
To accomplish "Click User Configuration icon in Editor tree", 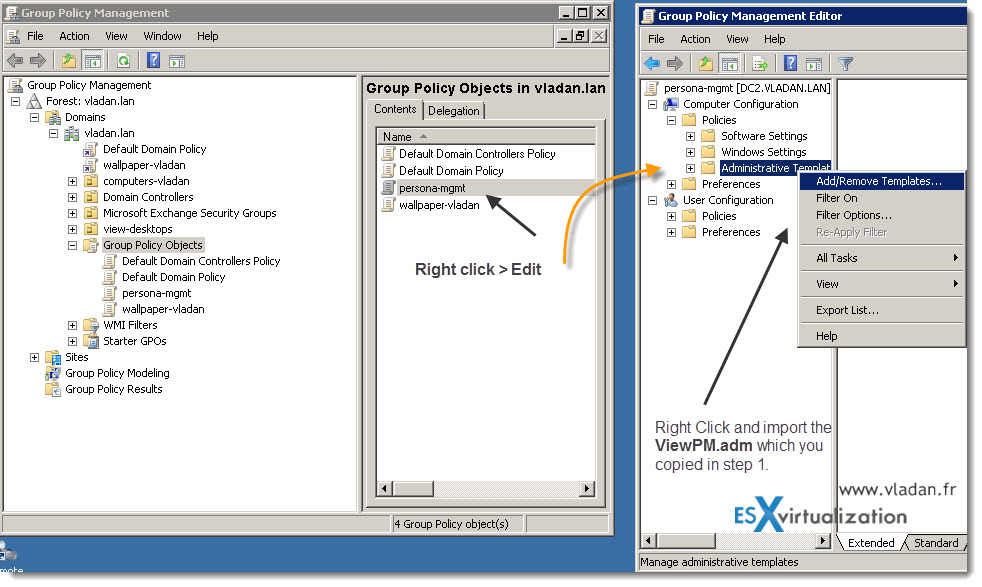I will coord(671,200).
